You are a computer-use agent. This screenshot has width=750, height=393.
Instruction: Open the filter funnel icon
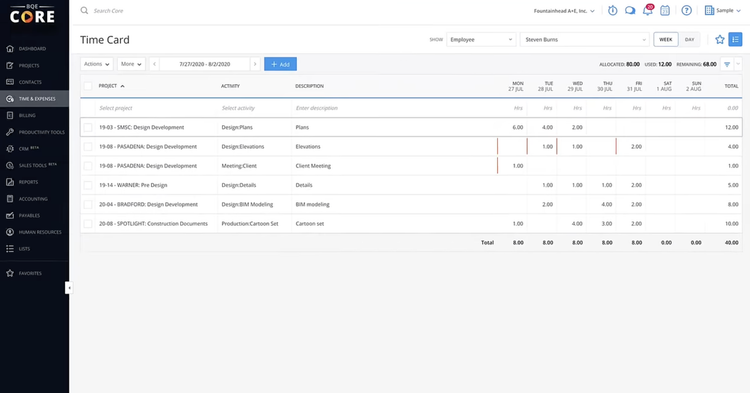click(727, 64)
